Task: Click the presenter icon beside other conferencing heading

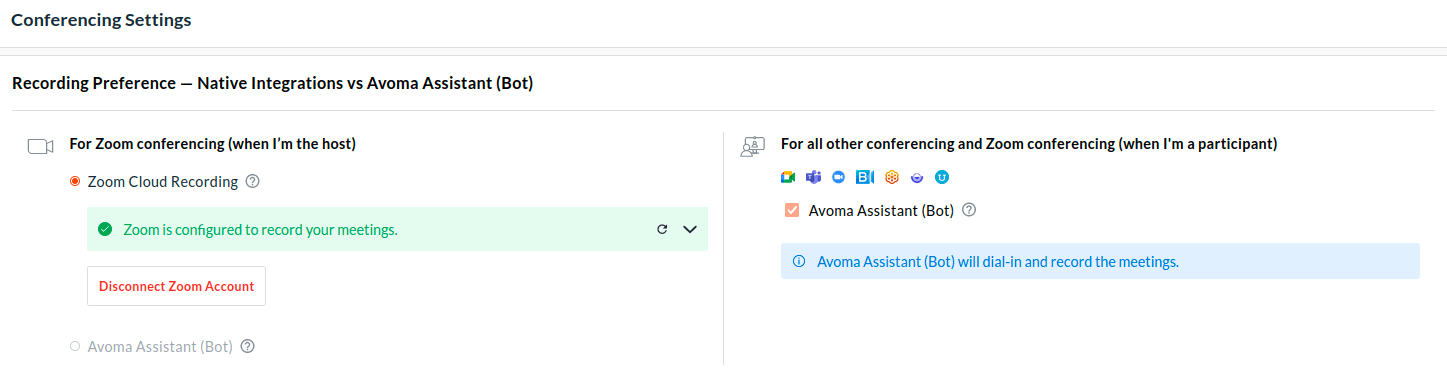Action: click(751, 147)
